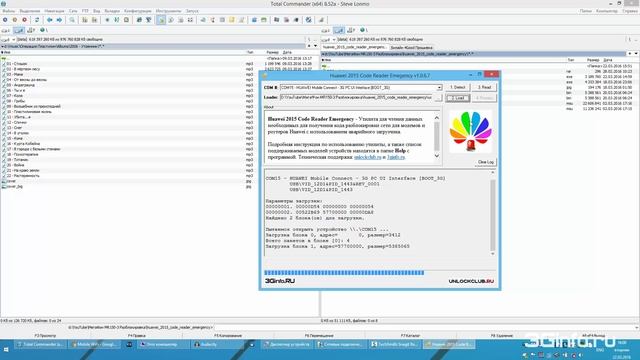Expand the COM port dropdown
This screenshot has width=640, height=360.
[x=439, y=87]
